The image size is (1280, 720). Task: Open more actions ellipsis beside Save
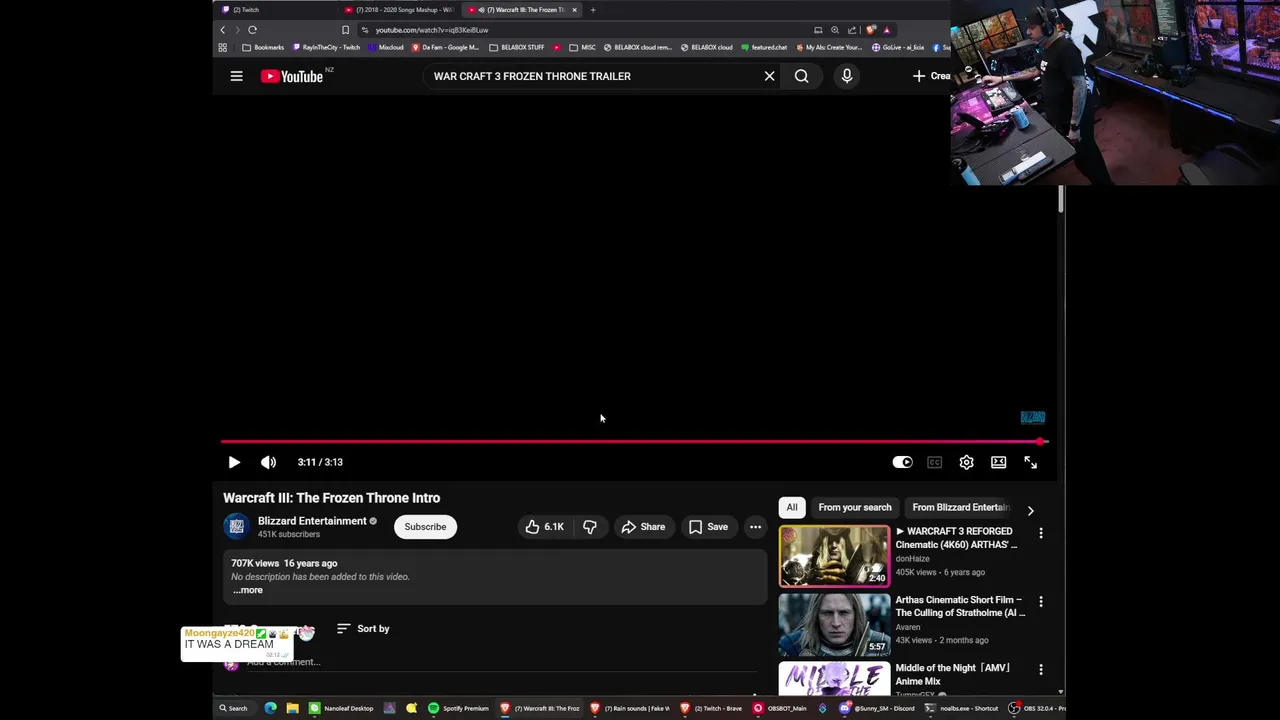tap(755, 527)
